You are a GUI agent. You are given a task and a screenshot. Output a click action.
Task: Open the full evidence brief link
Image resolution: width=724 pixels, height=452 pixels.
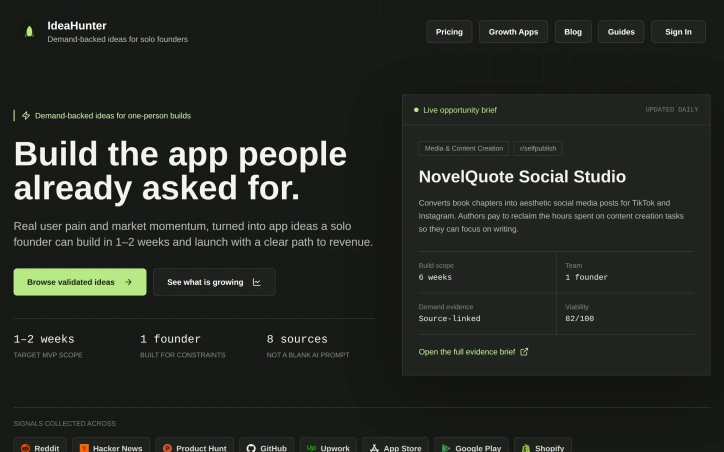(473, 352)
